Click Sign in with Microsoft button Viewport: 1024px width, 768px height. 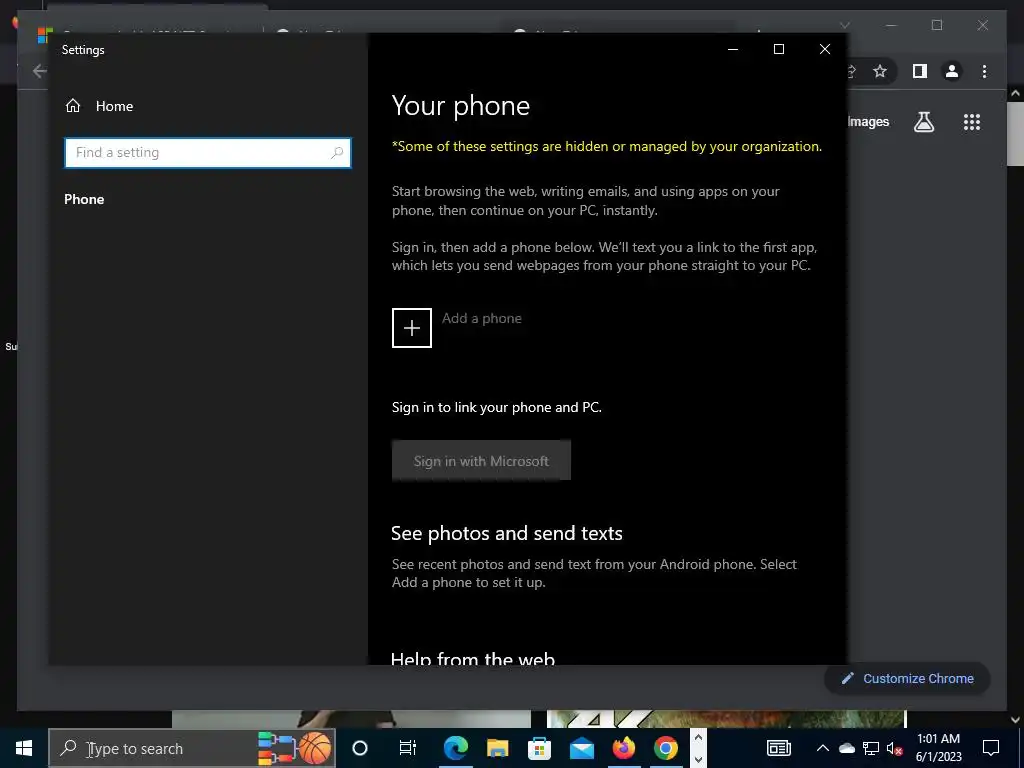coord(481,460)
